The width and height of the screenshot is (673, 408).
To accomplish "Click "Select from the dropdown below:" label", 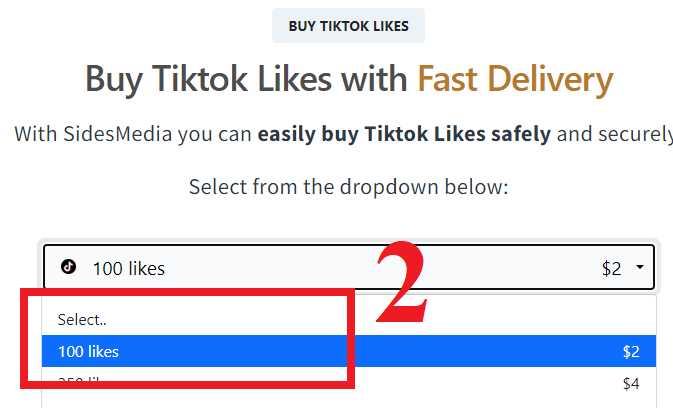I will point(349,187).
